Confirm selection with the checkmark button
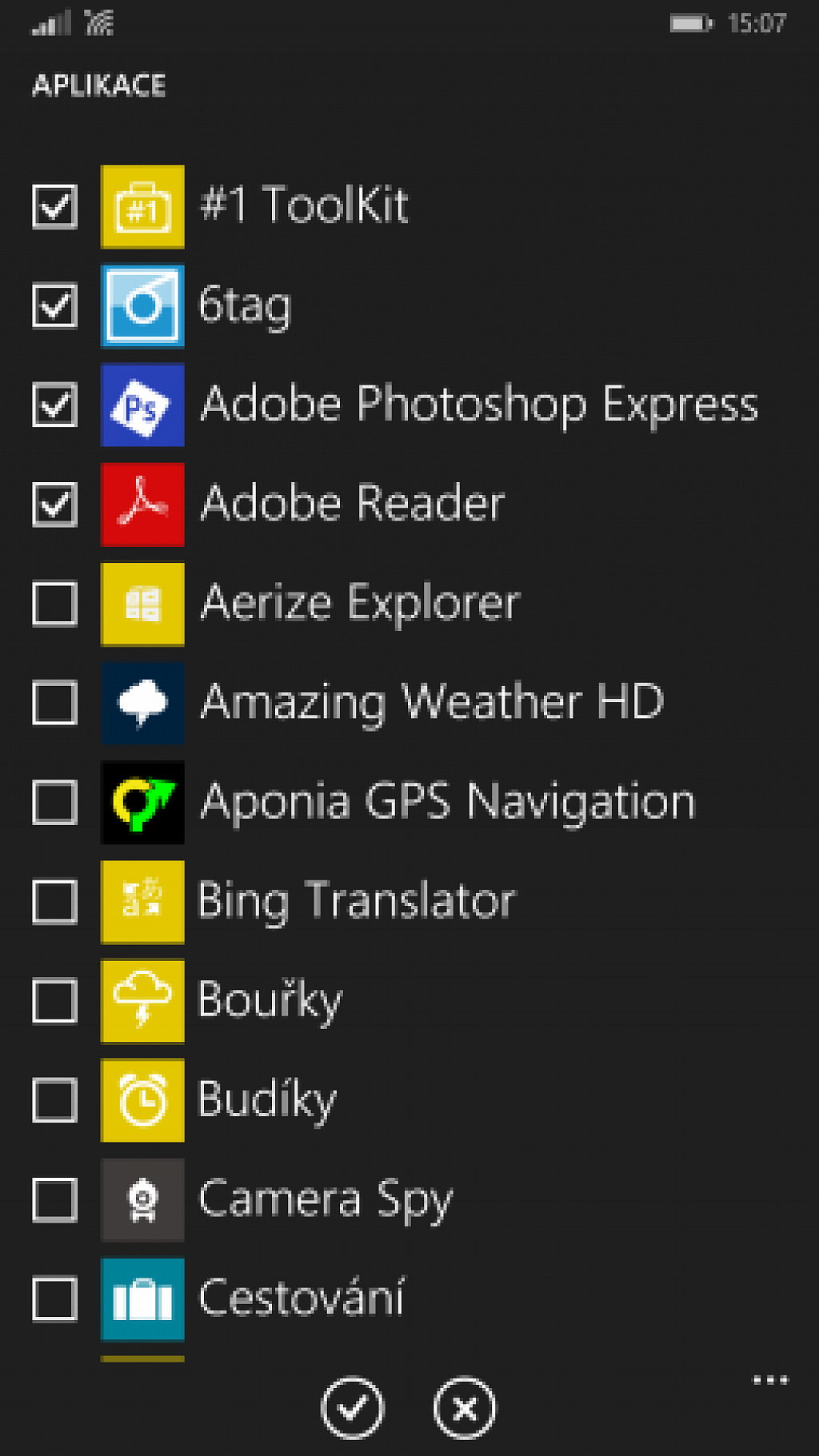The height and width of the screenshot is (1456, 819). click(x=352, y=1408)
